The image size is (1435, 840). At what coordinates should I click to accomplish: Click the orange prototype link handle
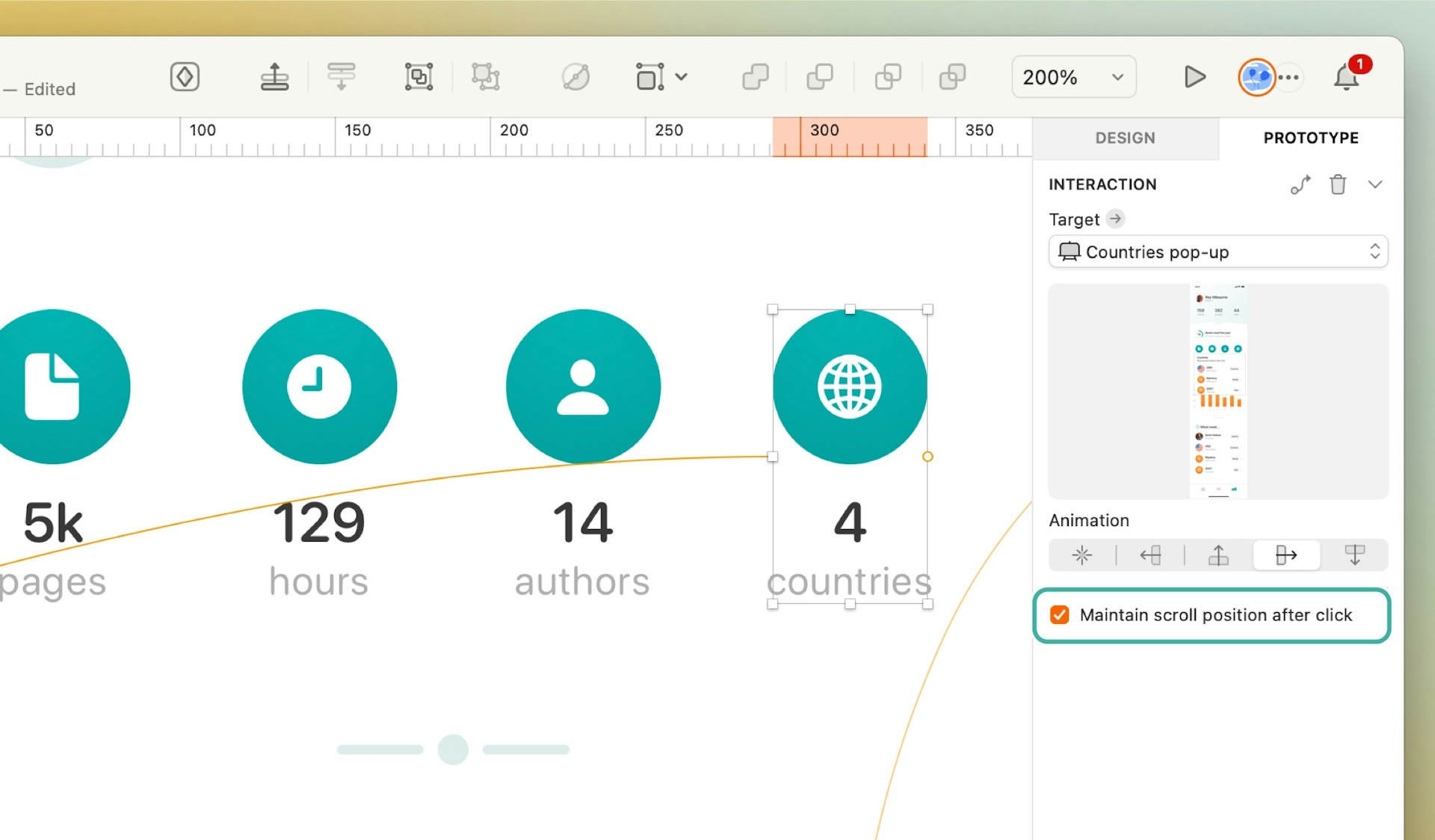click(928, 457)
